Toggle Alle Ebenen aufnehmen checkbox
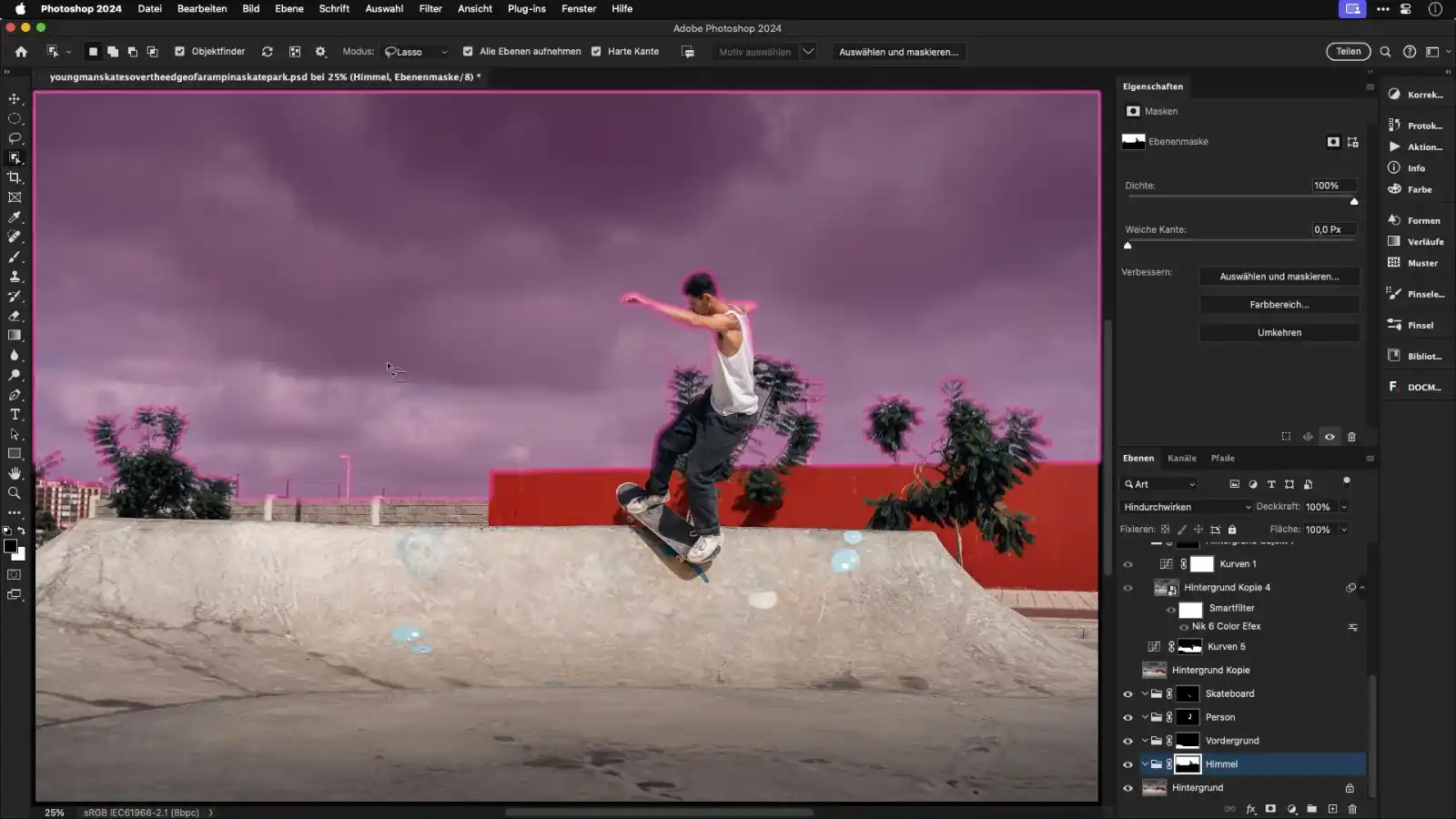 [468, 52]
